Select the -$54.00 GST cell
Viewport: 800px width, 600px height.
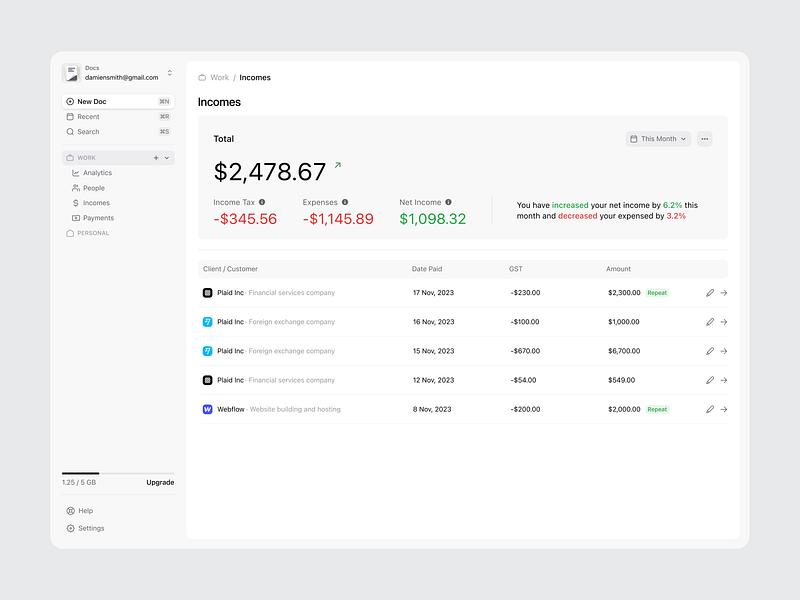[523, 380]
